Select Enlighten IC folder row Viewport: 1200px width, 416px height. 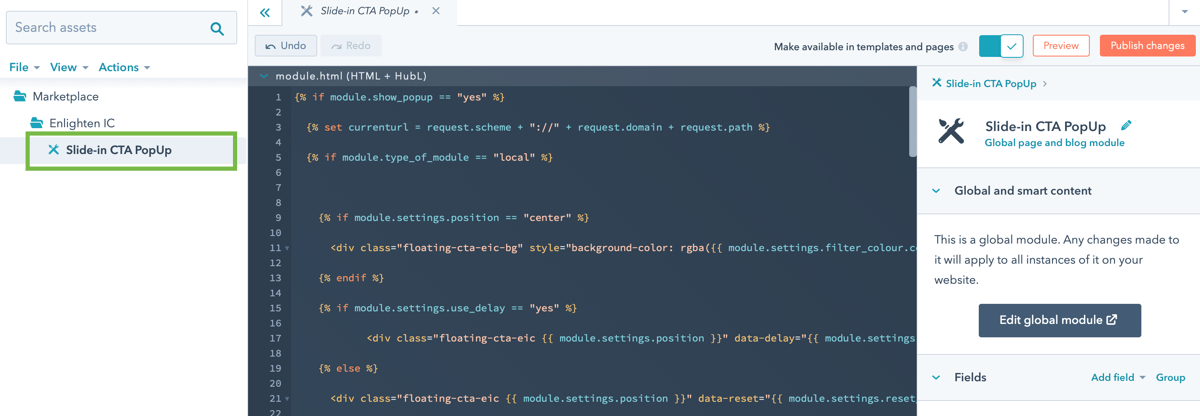[x=82, y=123]
